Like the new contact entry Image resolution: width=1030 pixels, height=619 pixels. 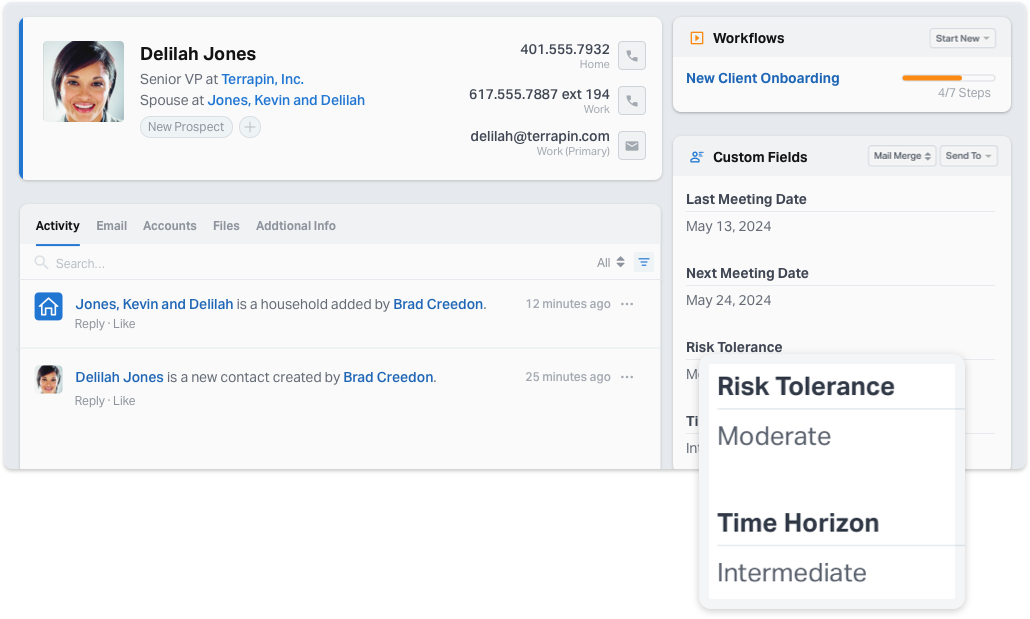(124, 400)
